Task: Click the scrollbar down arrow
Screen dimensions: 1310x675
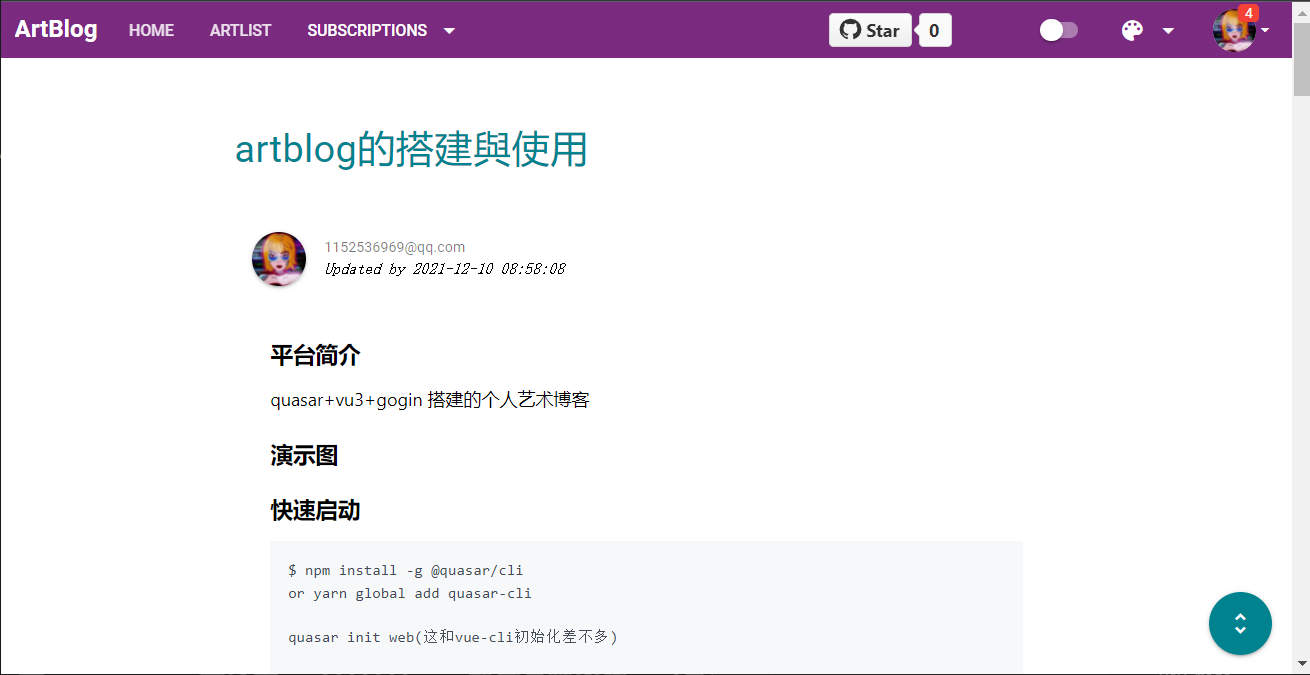Action: 1301,665
